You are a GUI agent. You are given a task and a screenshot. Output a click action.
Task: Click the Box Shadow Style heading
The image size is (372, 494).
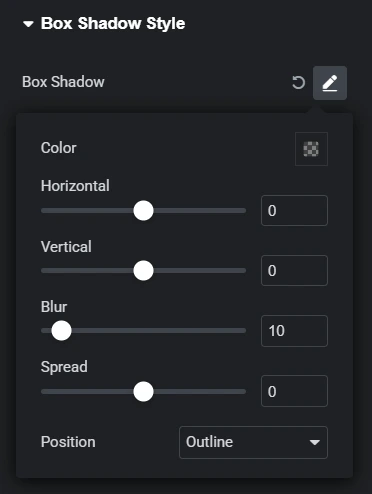pos(113,23)
